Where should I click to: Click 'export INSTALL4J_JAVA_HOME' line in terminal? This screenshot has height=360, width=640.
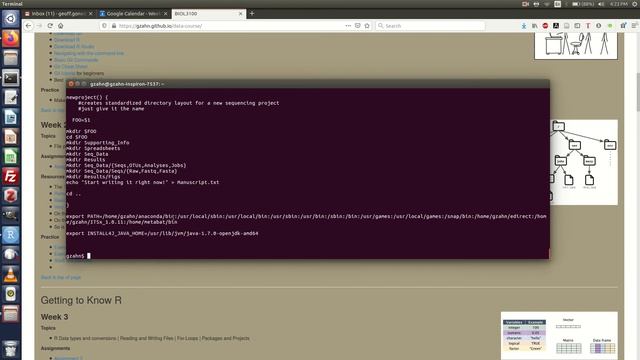tap(162, 233)
